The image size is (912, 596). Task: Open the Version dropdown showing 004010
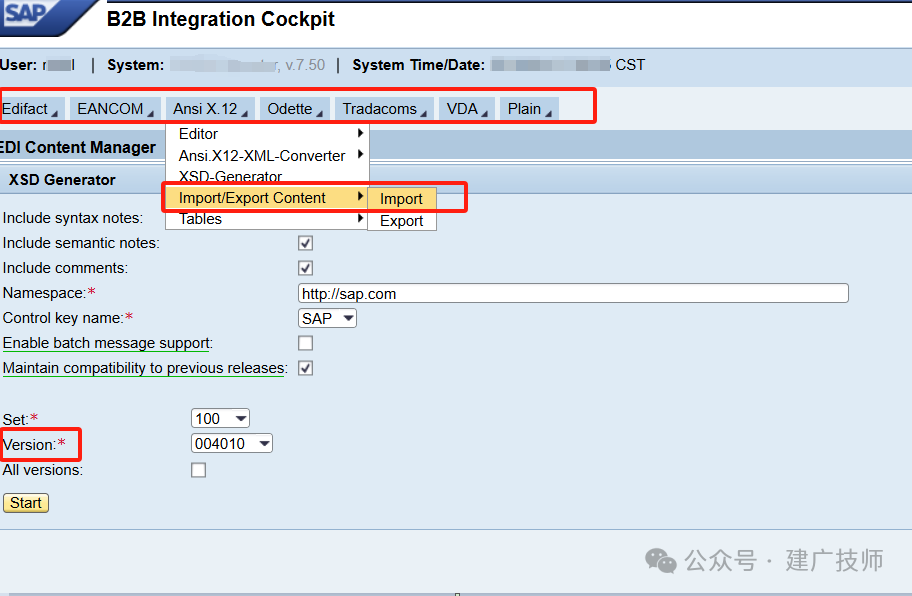pyautogui.click(x=231, y=444)
